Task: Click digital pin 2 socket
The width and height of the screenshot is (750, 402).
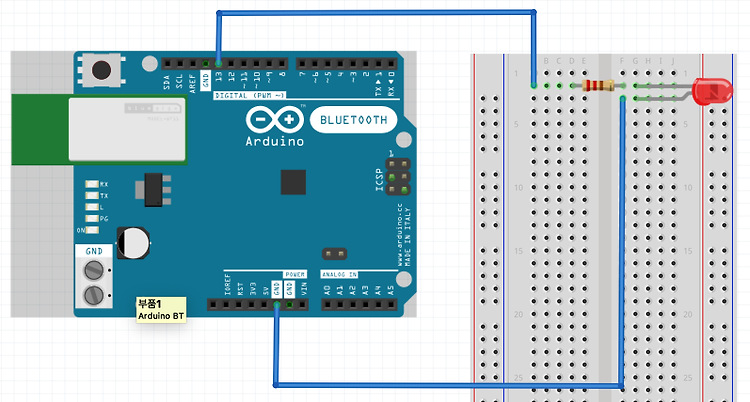Action: (366, 64)
